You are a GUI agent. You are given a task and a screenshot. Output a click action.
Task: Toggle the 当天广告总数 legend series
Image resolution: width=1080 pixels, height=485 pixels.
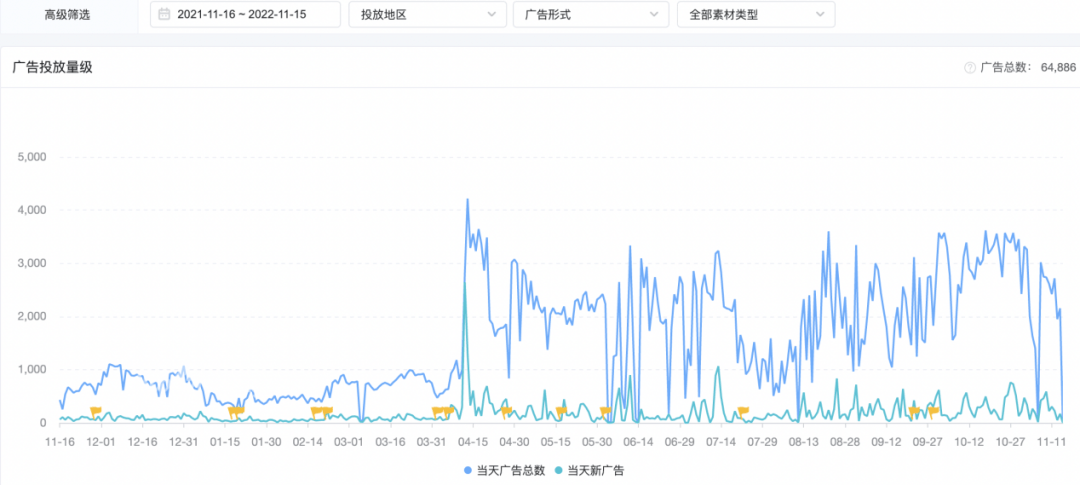504,471
